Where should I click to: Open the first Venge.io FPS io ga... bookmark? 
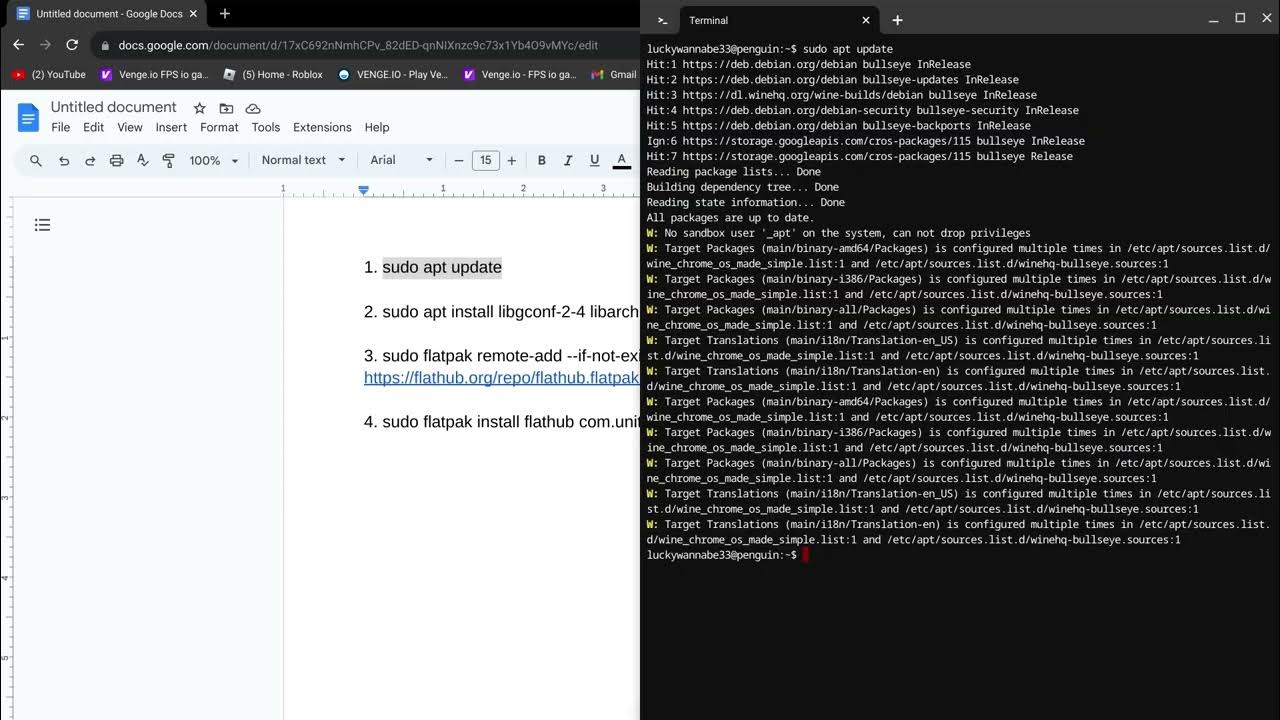pos(154,74)
